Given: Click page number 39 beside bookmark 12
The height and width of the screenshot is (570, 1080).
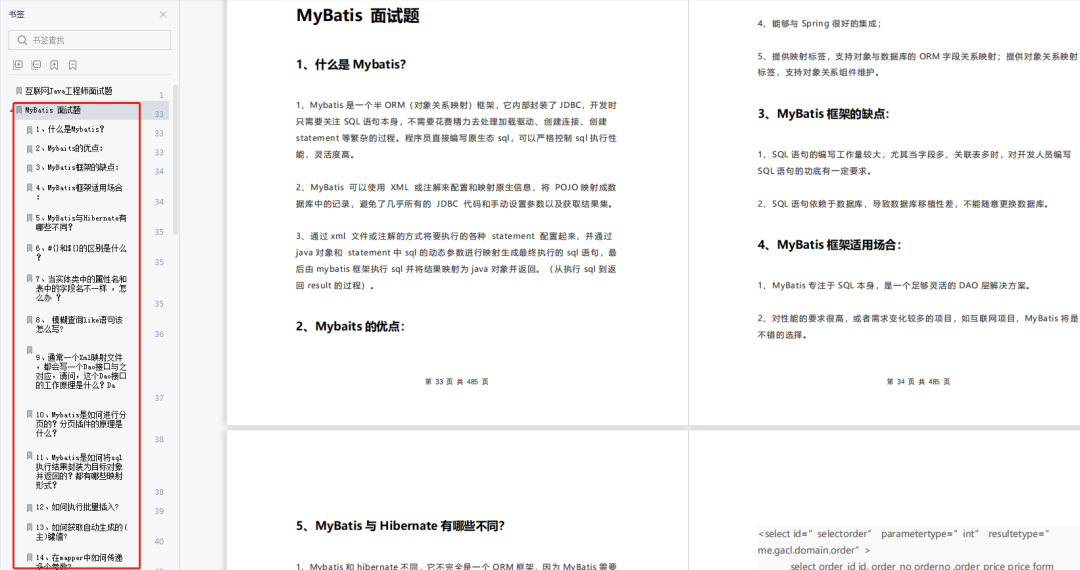Looking at the screenshot, I should point(159,511).
